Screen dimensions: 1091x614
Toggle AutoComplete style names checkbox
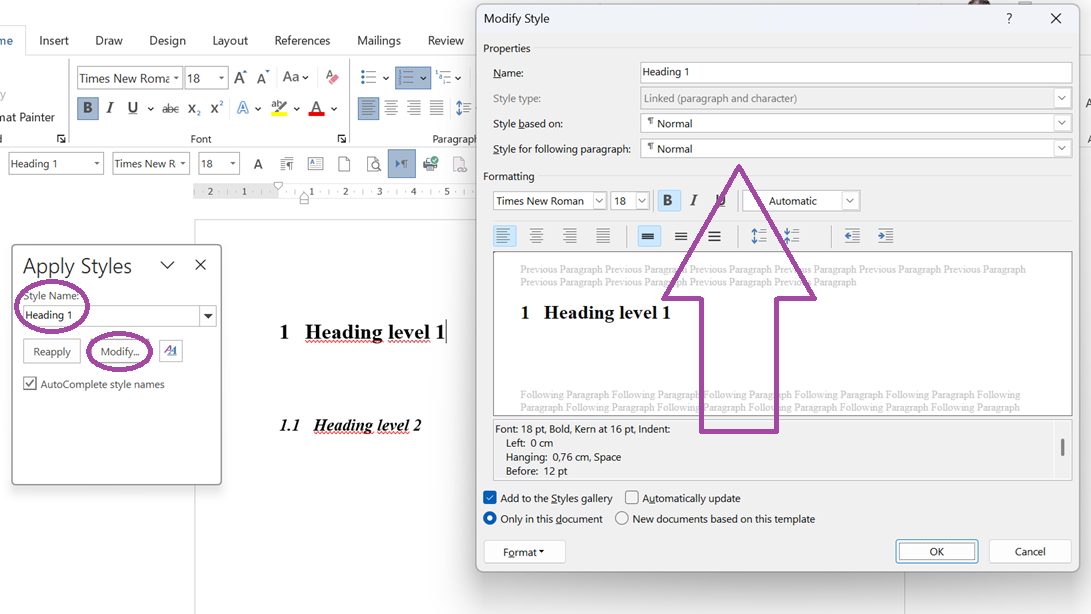pos(30,384)
